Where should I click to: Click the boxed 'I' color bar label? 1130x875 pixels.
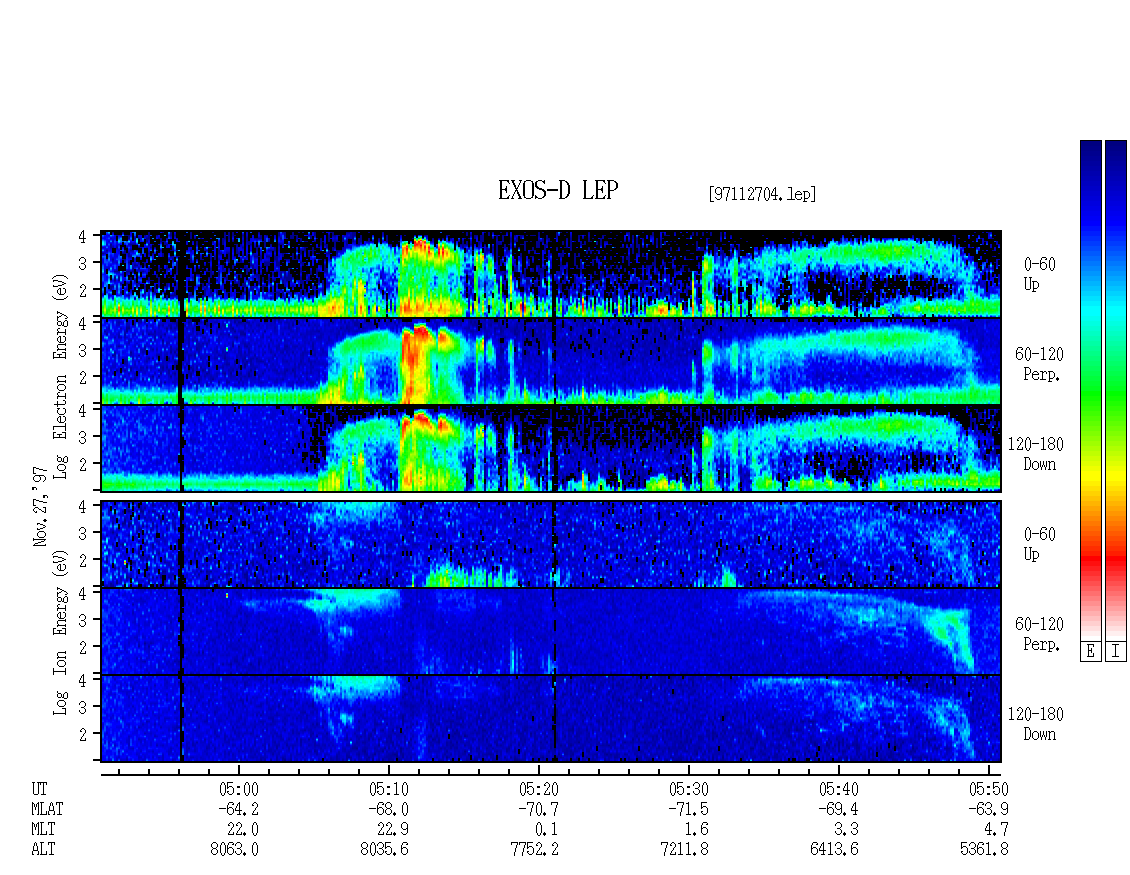point(1116,652)
